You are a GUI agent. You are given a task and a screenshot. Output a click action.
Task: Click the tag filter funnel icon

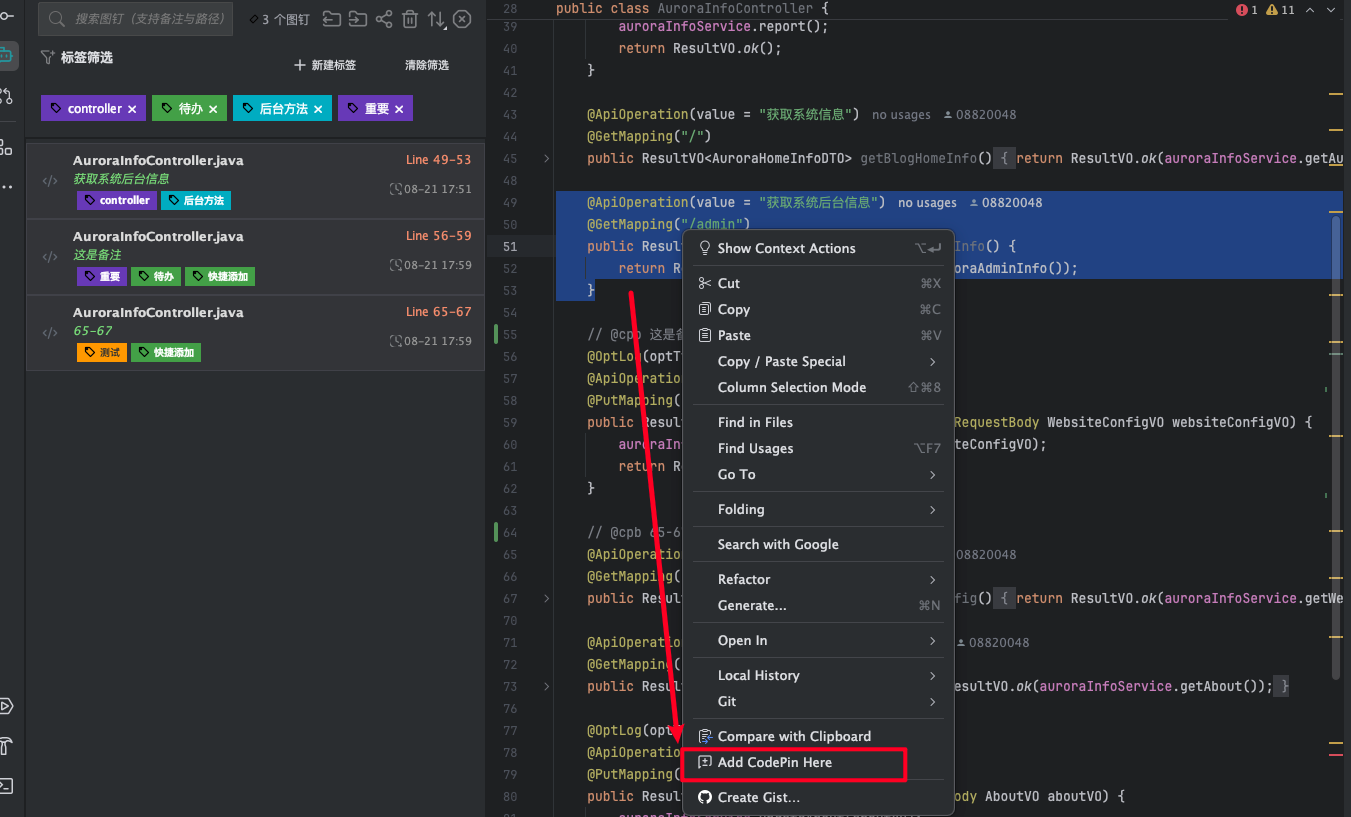click(47, 57)
